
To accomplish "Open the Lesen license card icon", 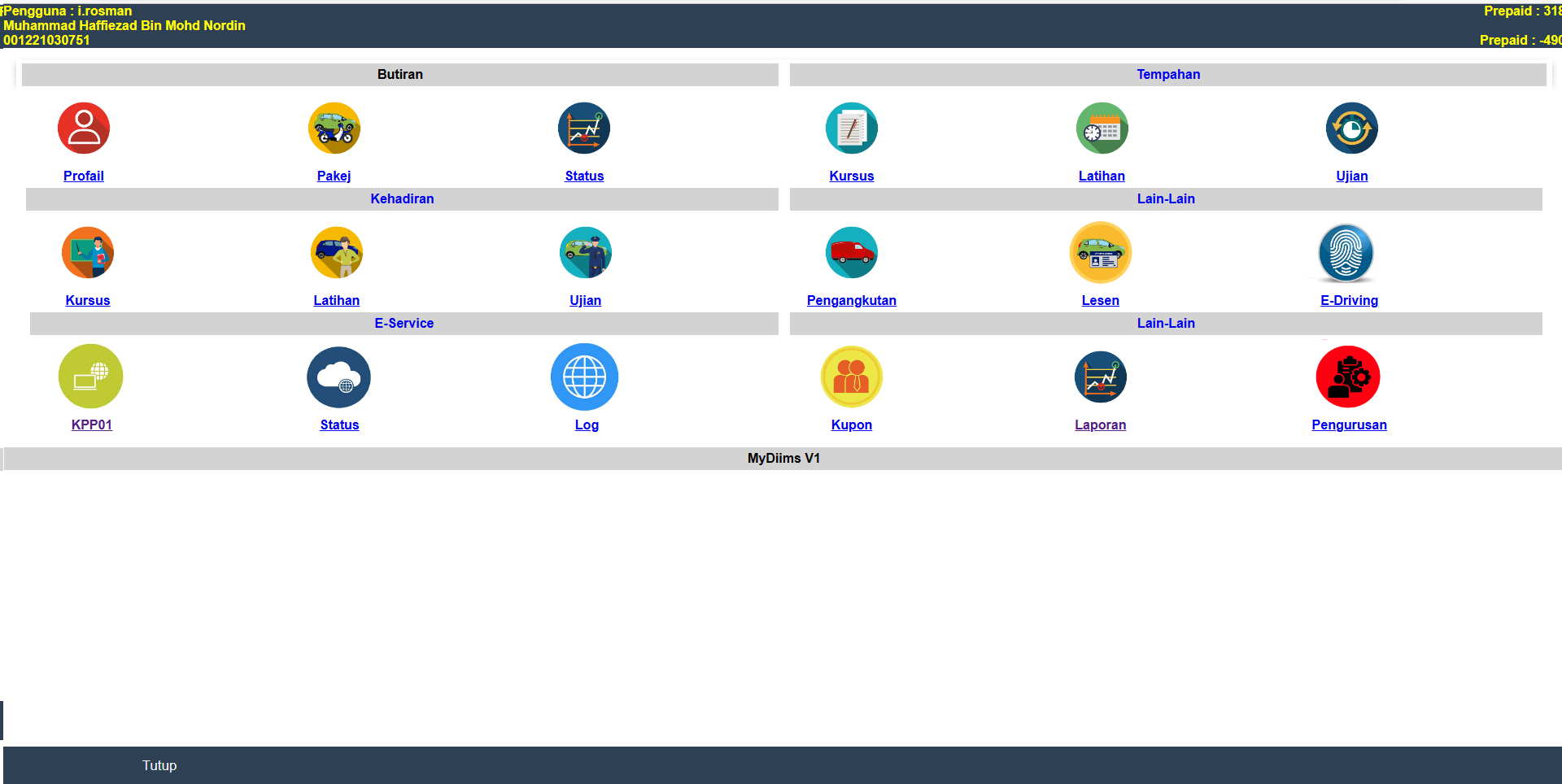I will [1100, 253].
